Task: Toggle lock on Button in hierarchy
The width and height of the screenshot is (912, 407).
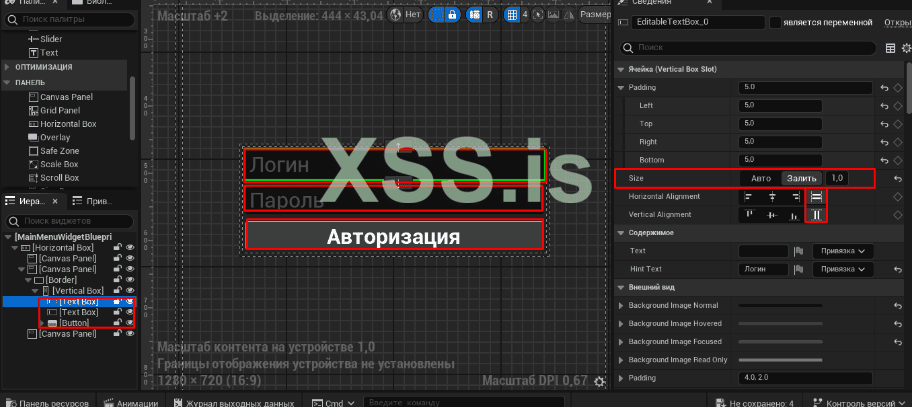Action: 117,323
